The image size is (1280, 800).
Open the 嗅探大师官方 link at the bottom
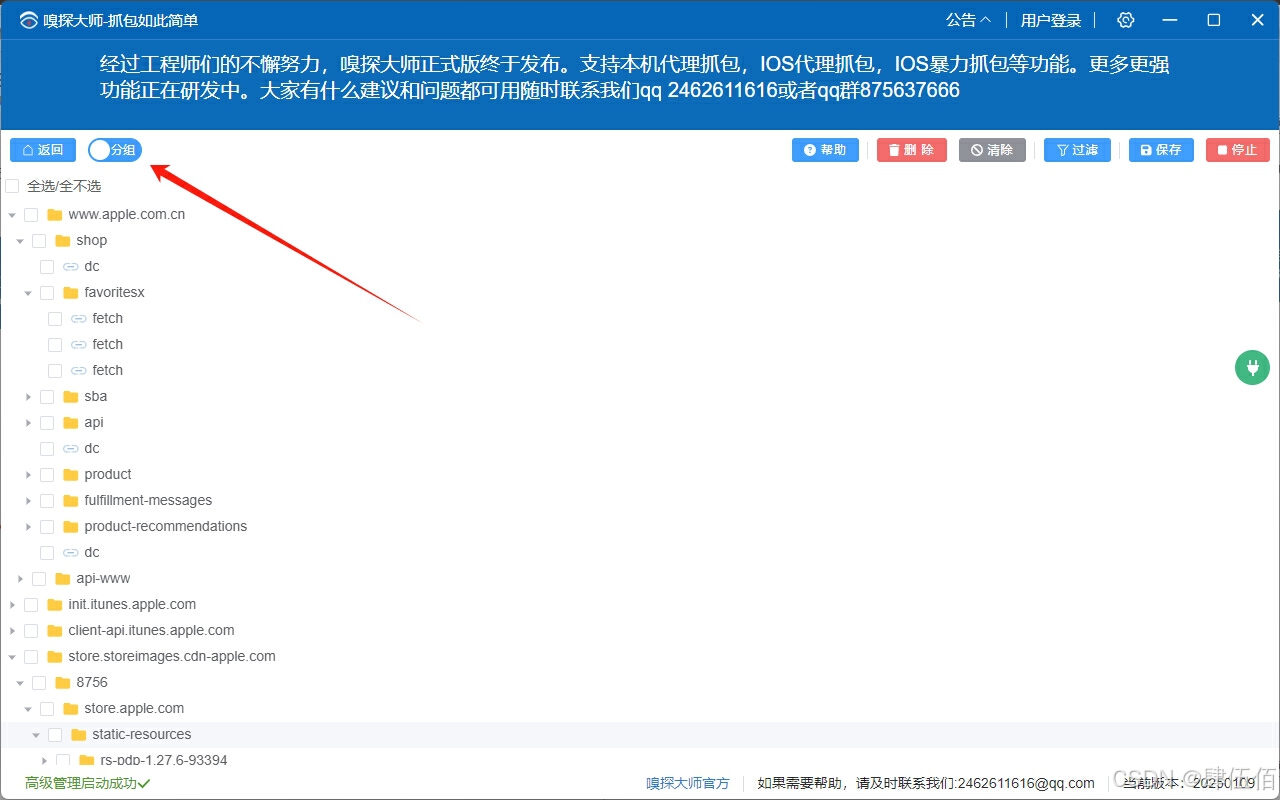click(x=688, y=783)
